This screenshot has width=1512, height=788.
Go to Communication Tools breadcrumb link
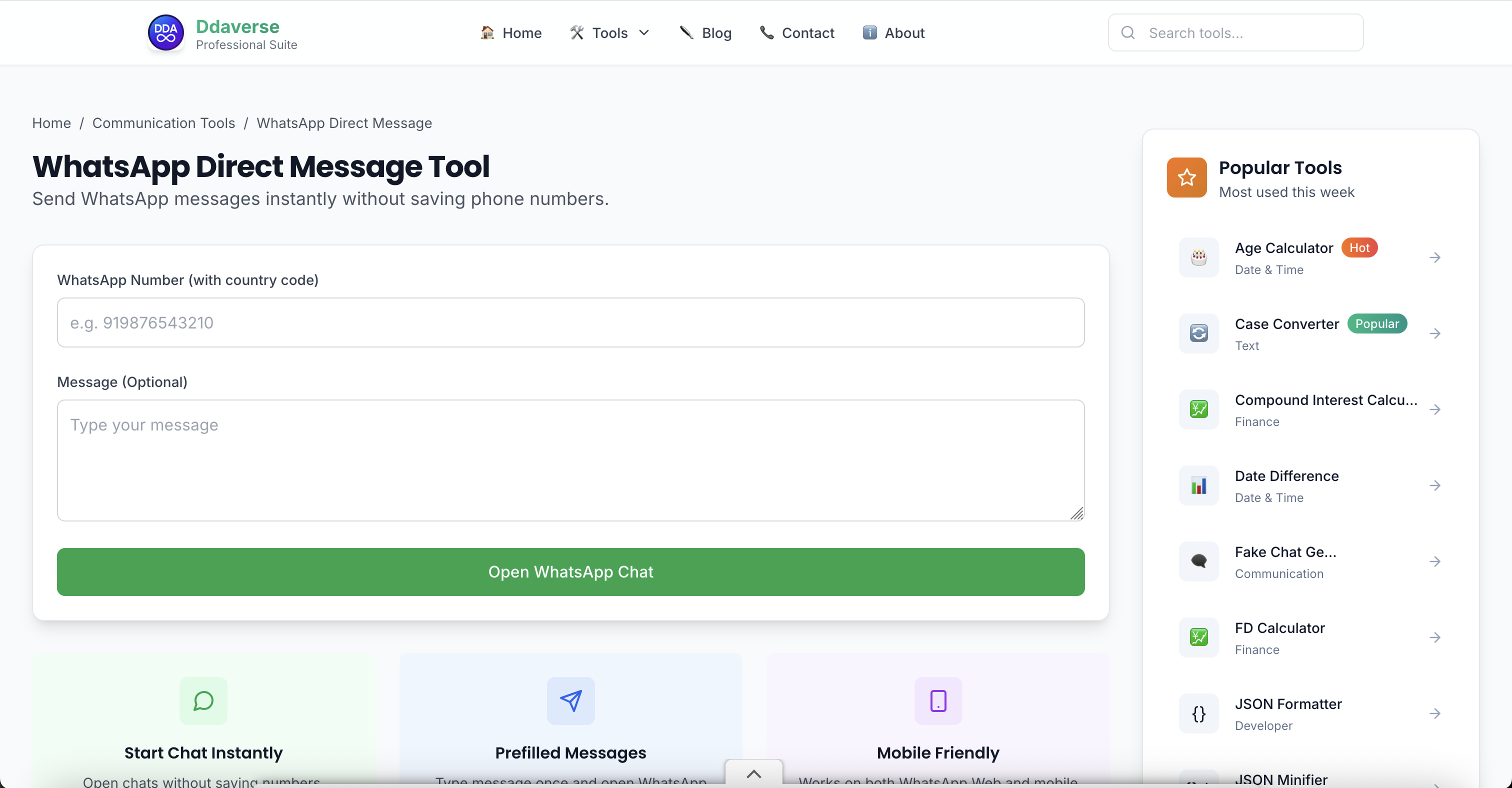(164, 122)
